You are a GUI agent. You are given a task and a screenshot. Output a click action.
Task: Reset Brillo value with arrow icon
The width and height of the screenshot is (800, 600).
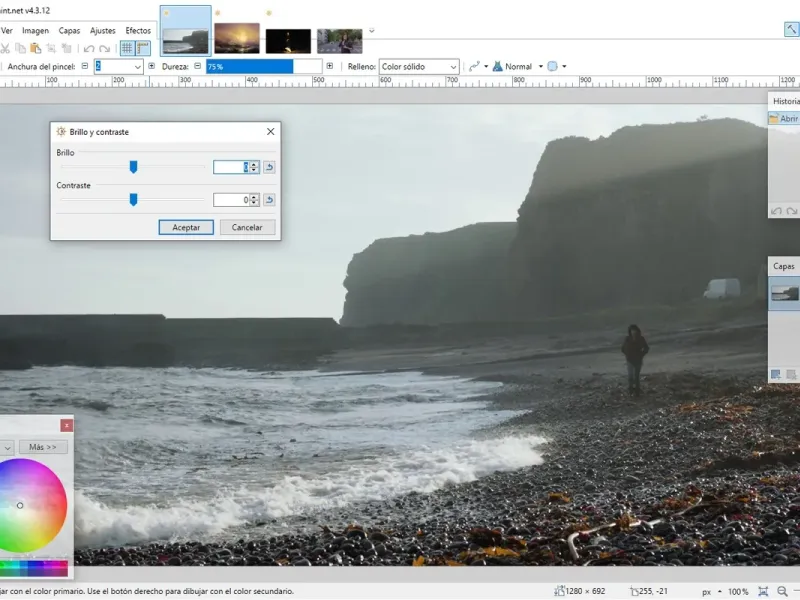click(269, 167)
